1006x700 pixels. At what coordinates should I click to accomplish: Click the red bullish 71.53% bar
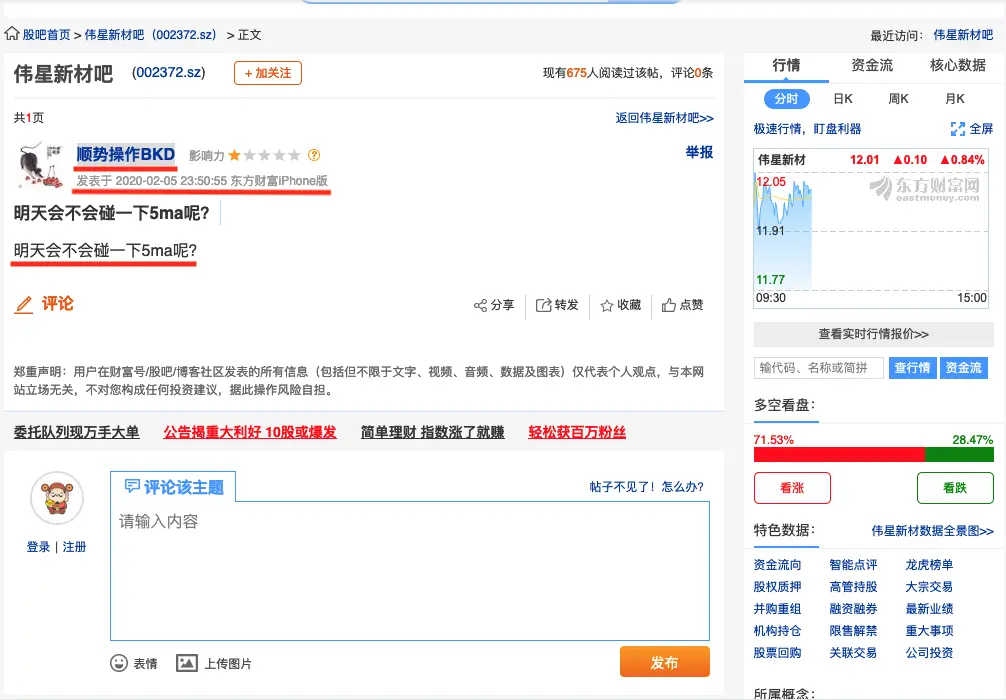(x=839, y=455)
